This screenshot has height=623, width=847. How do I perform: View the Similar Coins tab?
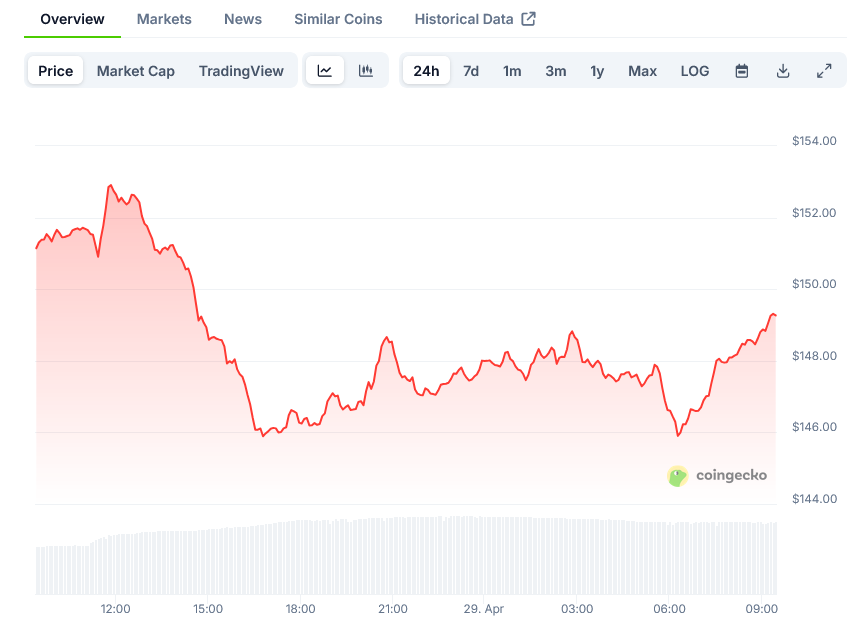[x=338, y=19]
